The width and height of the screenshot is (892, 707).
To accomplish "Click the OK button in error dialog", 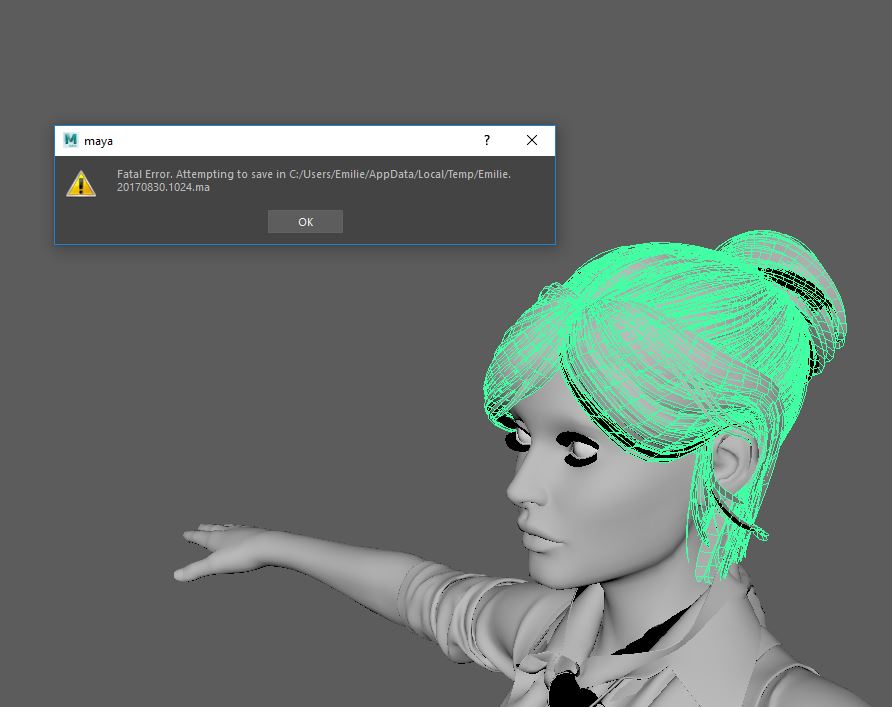I will 305,222.
